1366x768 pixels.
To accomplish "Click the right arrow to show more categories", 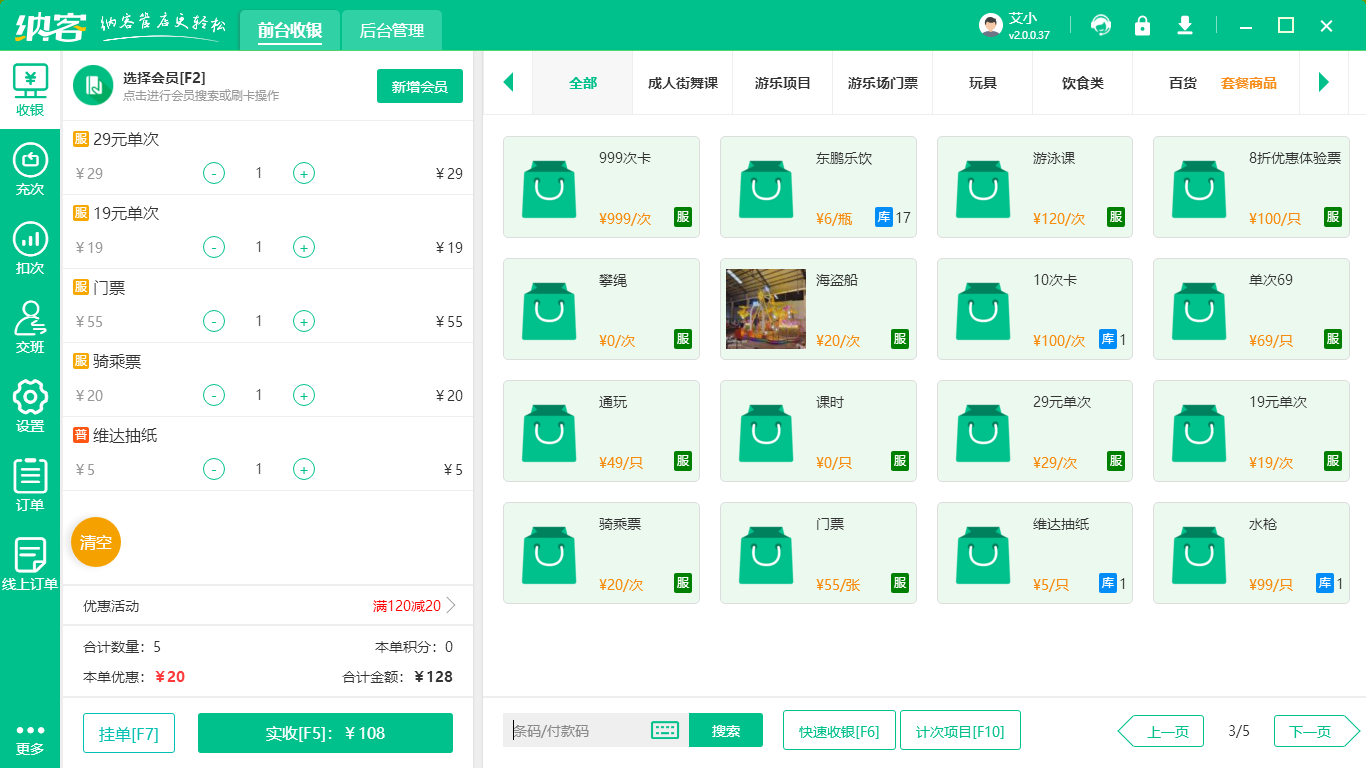I will pos(1325,84).
